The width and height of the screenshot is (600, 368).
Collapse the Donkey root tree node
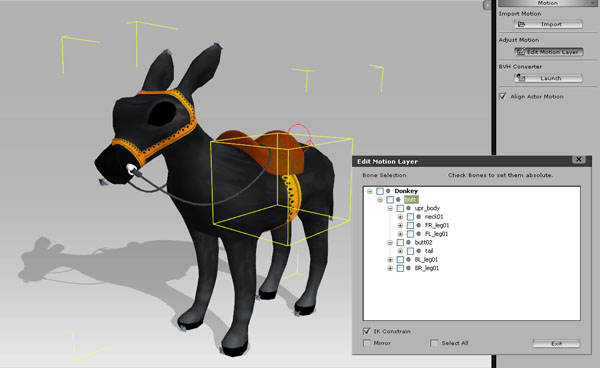(x=370, y=191)
